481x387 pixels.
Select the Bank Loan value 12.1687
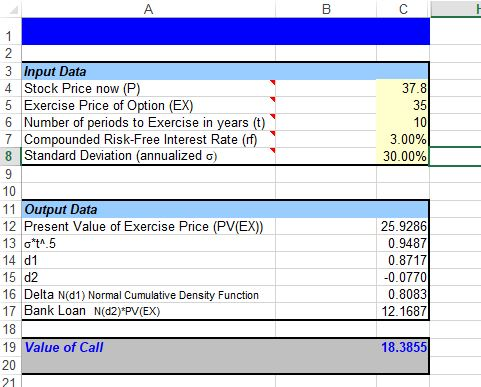(x=403, y=311)
